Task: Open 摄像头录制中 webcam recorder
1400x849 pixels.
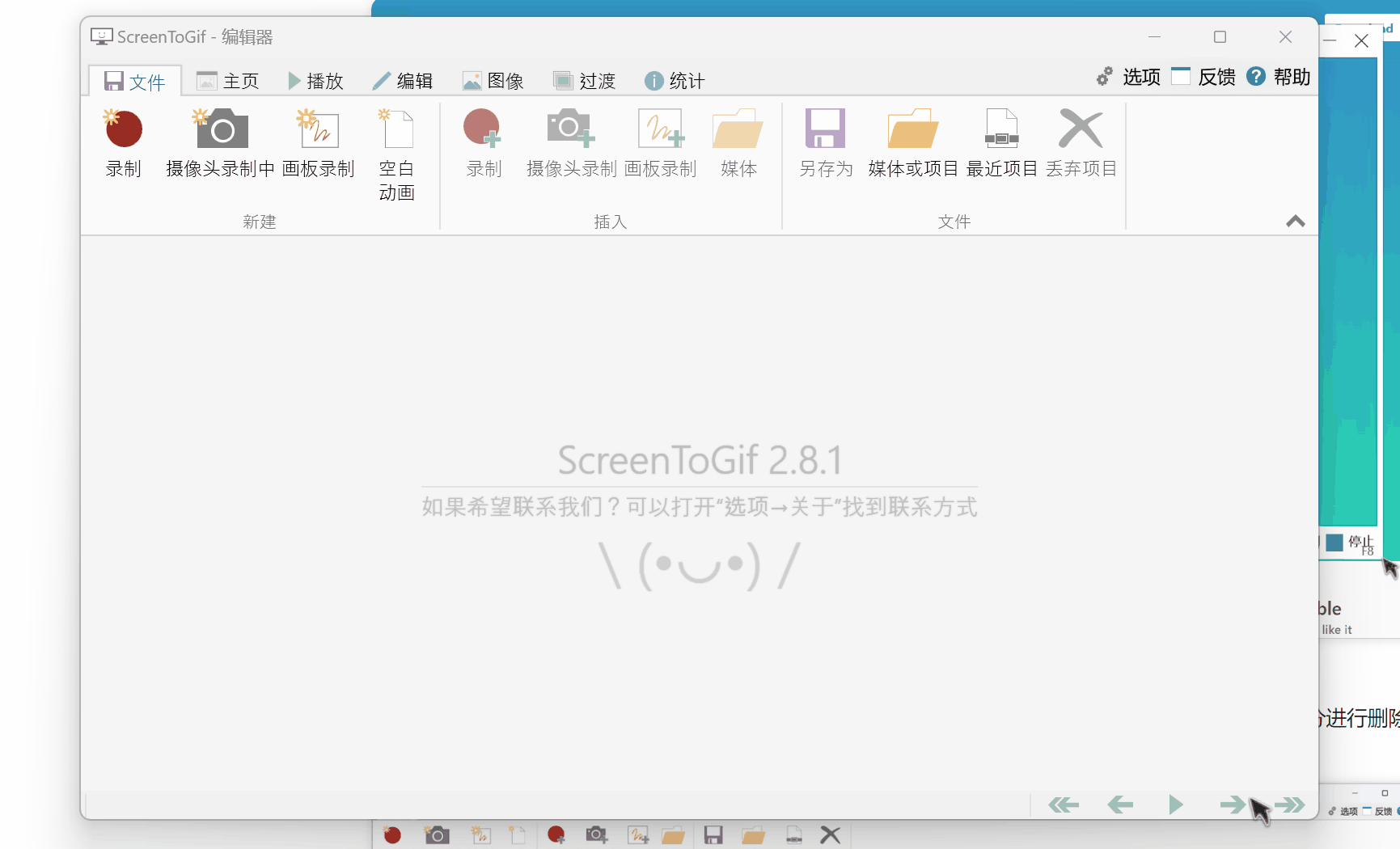Action: [x=220, y=143]
